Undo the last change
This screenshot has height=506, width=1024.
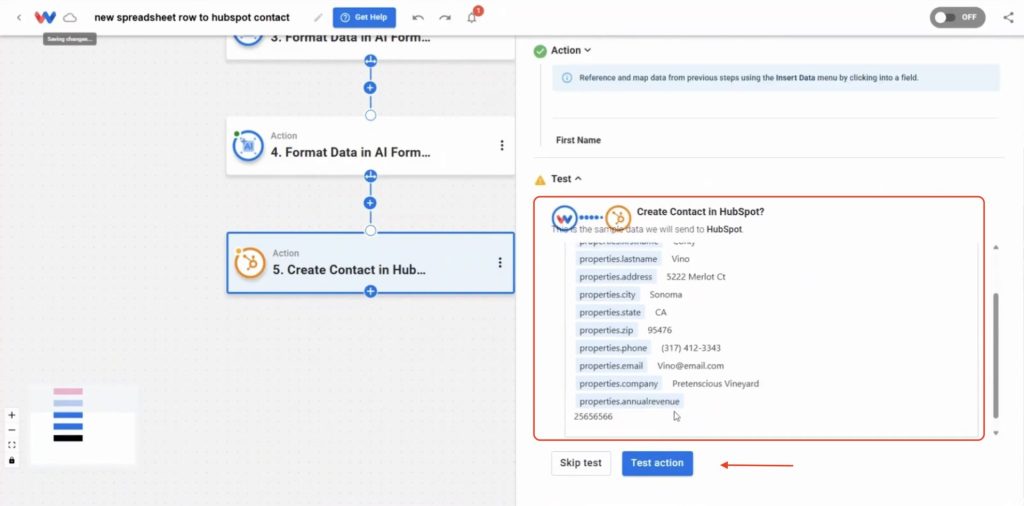coord(419,18)
